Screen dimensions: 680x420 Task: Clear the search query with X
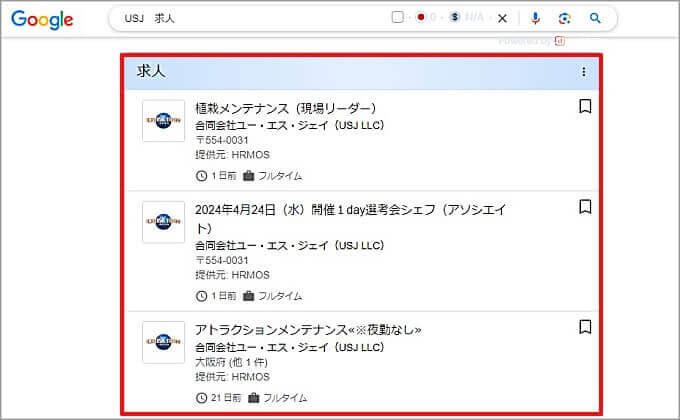[502, 18]
